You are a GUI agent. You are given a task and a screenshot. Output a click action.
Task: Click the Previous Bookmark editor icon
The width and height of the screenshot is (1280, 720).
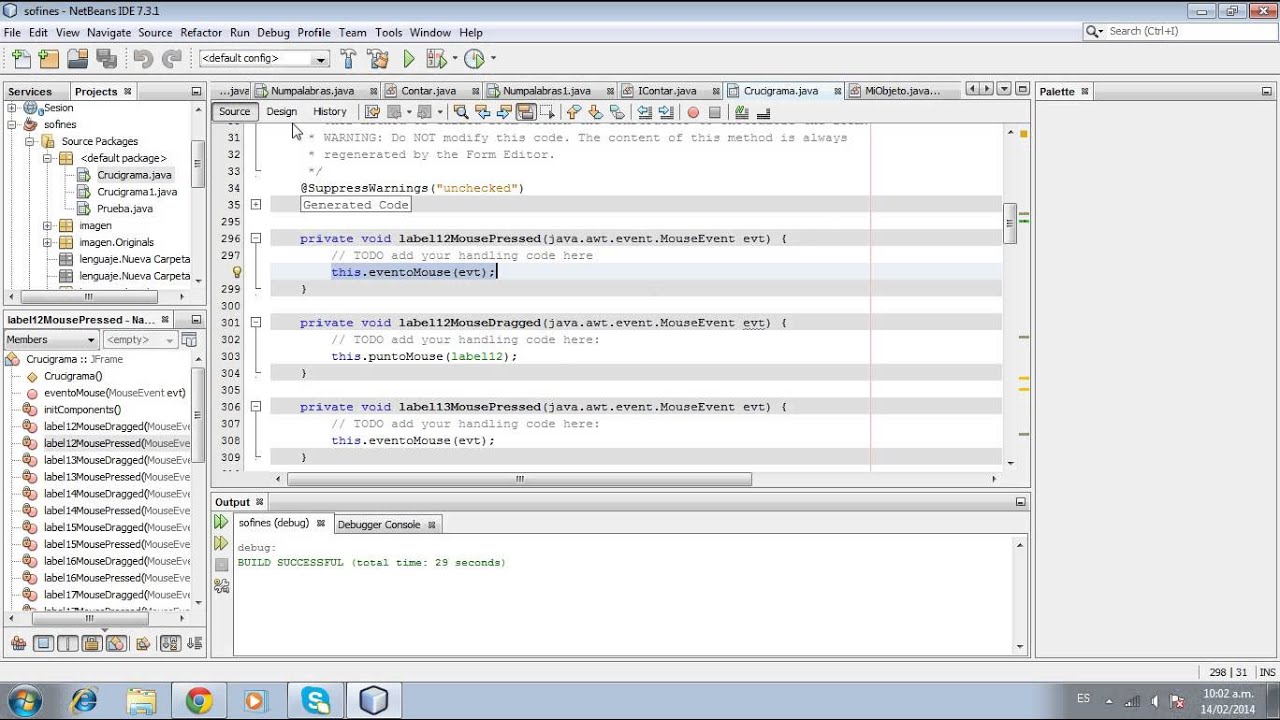pos(574,112)
